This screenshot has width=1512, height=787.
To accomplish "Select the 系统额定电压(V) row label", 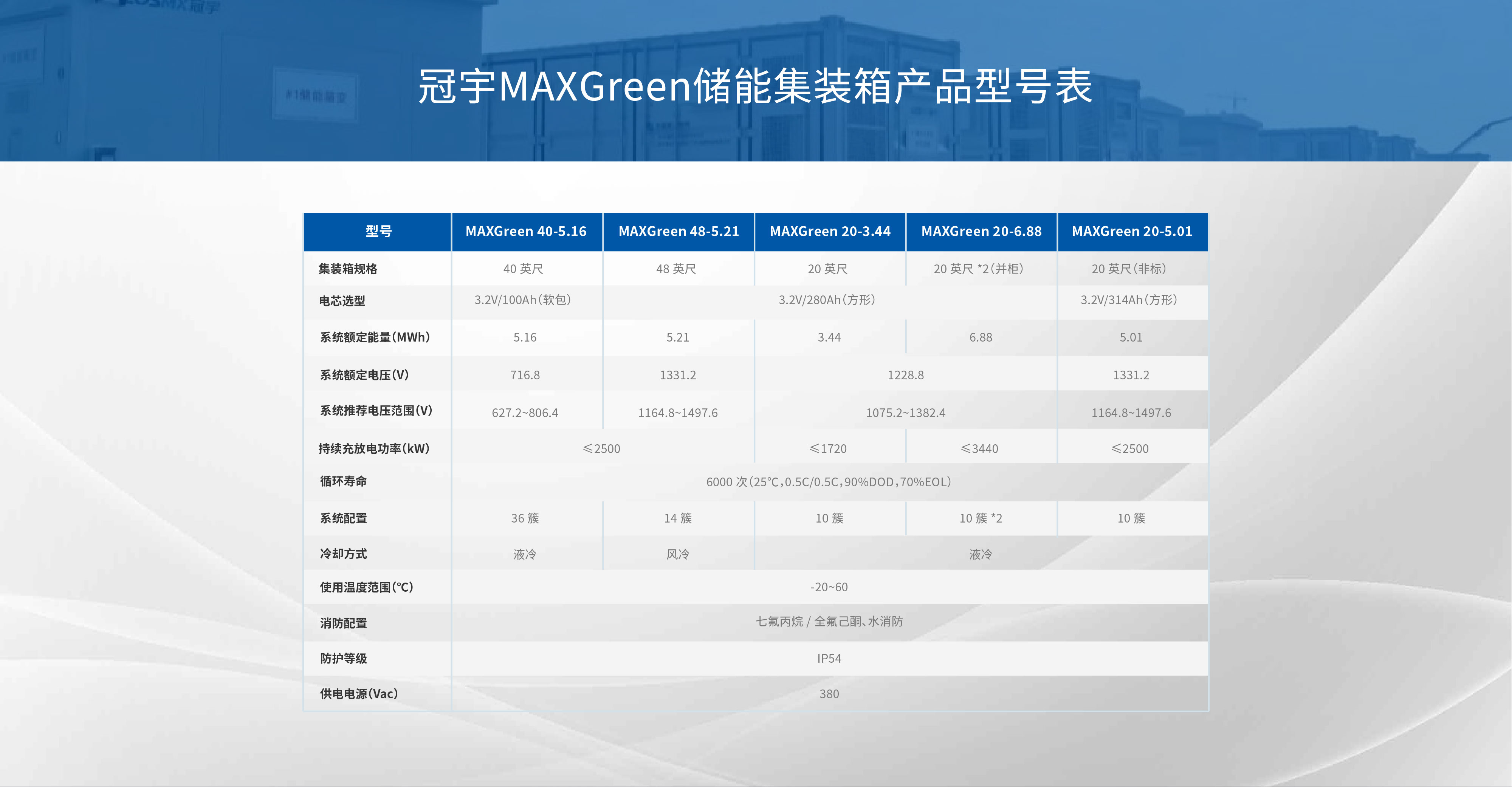I will pyautogui.click(x=364, y=375).
